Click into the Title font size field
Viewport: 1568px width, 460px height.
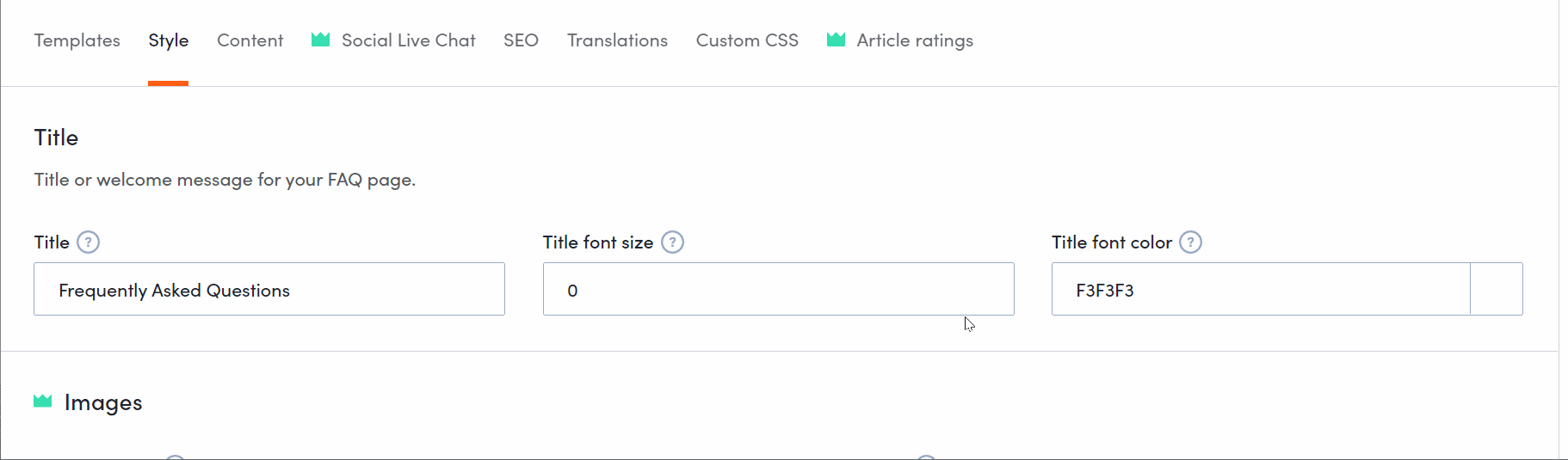(779, 289)
